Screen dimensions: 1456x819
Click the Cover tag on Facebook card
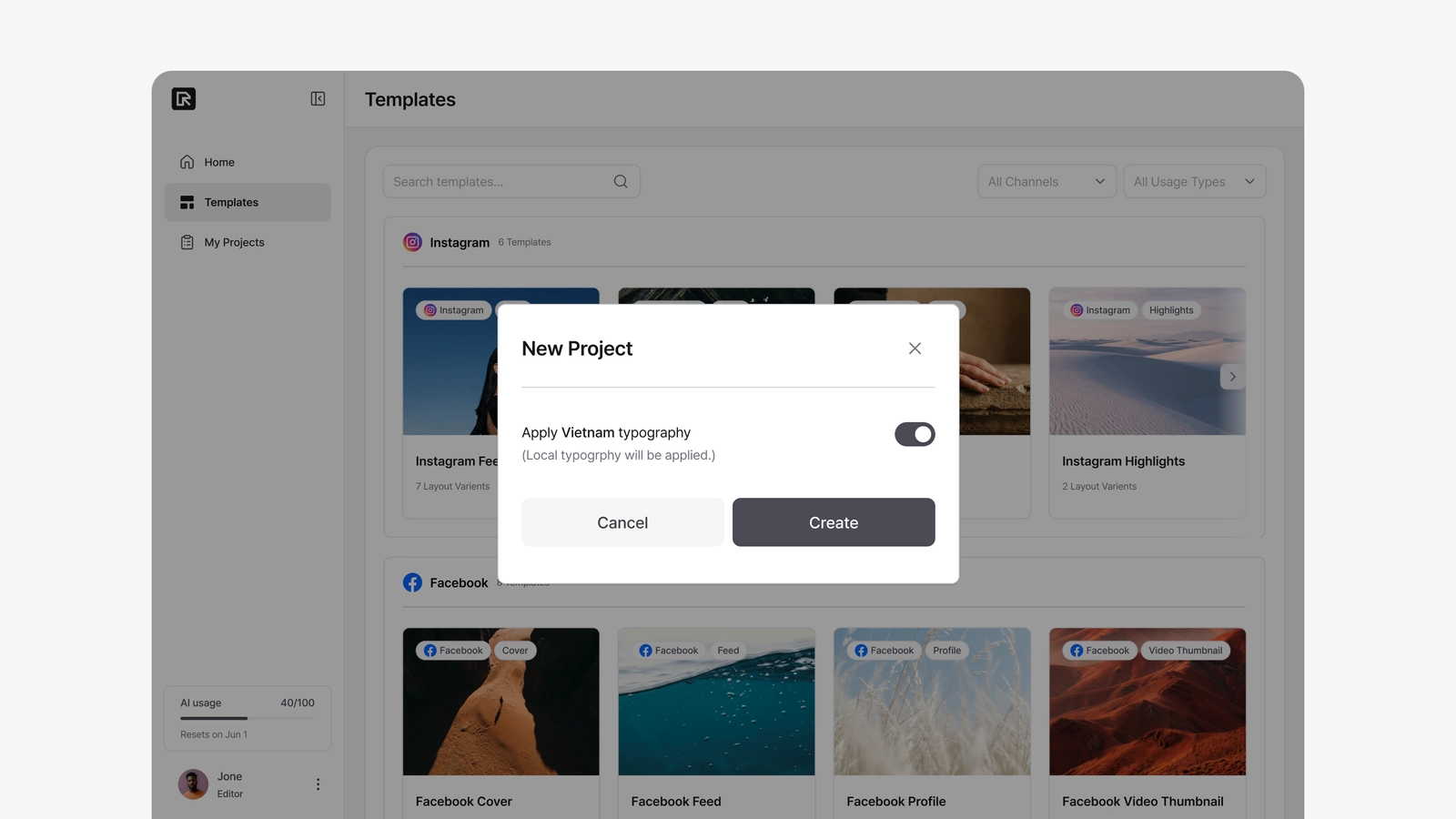click(x=515, y=651)
